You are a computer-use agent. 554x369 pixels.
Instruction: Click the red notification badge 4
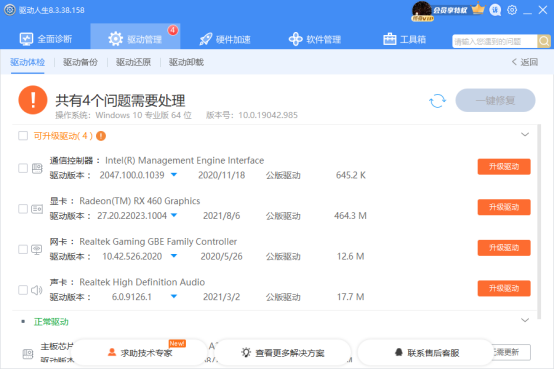click(173, 30)
